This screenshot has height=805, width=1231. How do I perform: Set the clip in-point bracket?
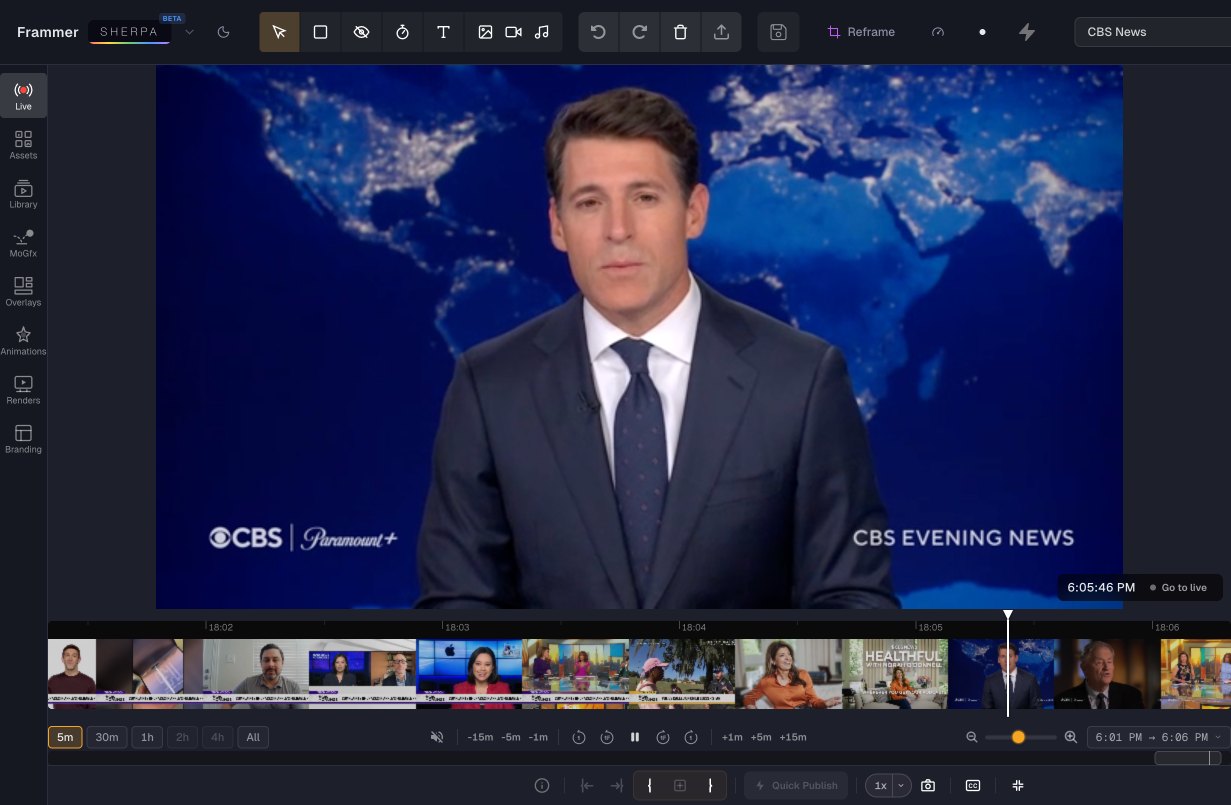click(x=649, y=785)
